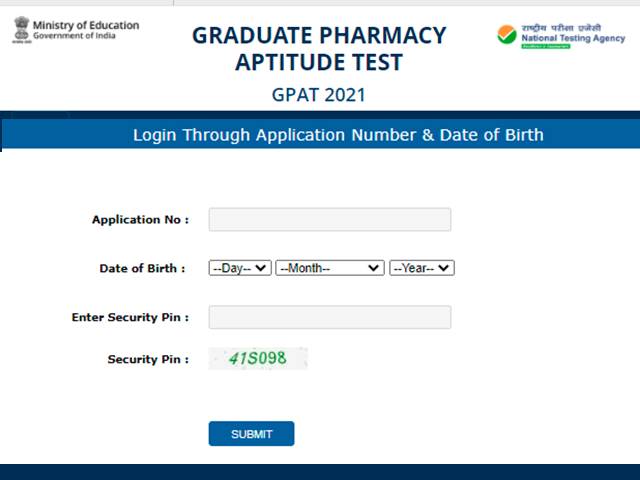Focus the Enter Security Pin field
The width and height of the screenshot is (640, 480).
point(329,317)
